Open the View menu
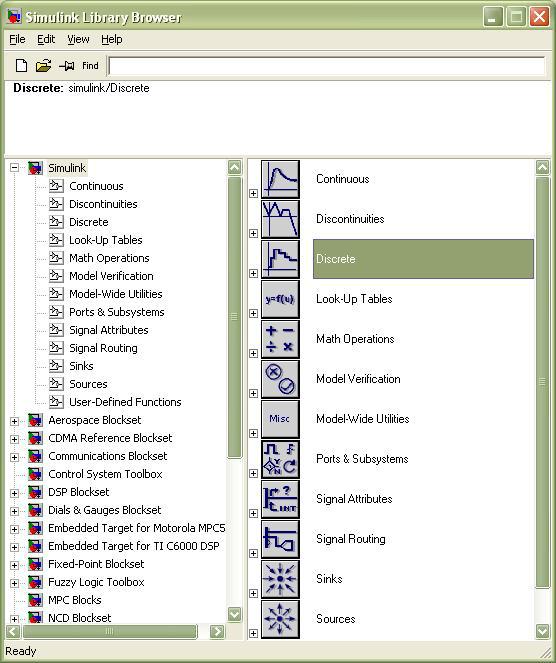556x663 pixels. 78,39
